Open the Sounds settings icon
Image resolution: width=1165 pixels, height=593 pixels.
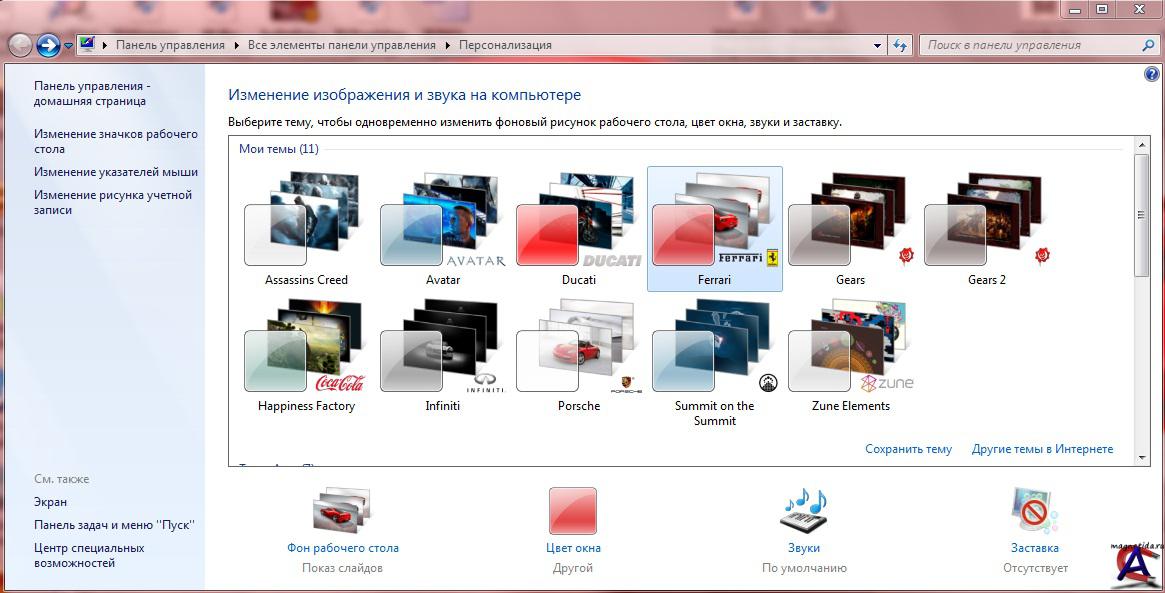tap(804, 511)
